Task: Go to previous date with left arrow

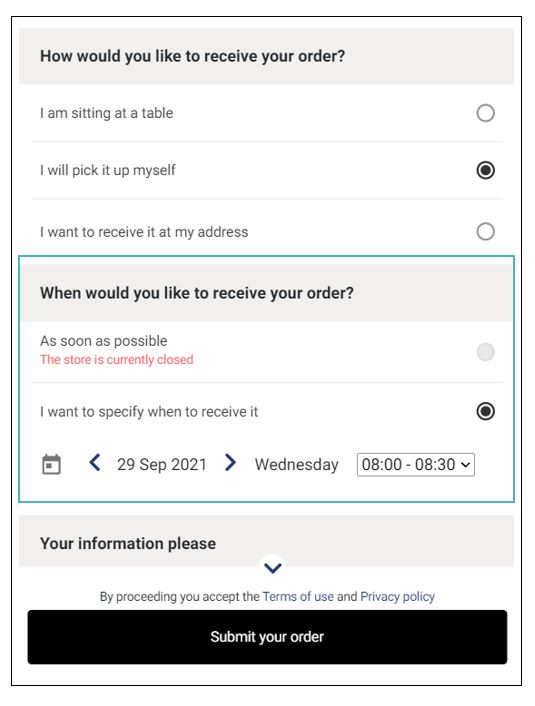Action: click(95, 462)
